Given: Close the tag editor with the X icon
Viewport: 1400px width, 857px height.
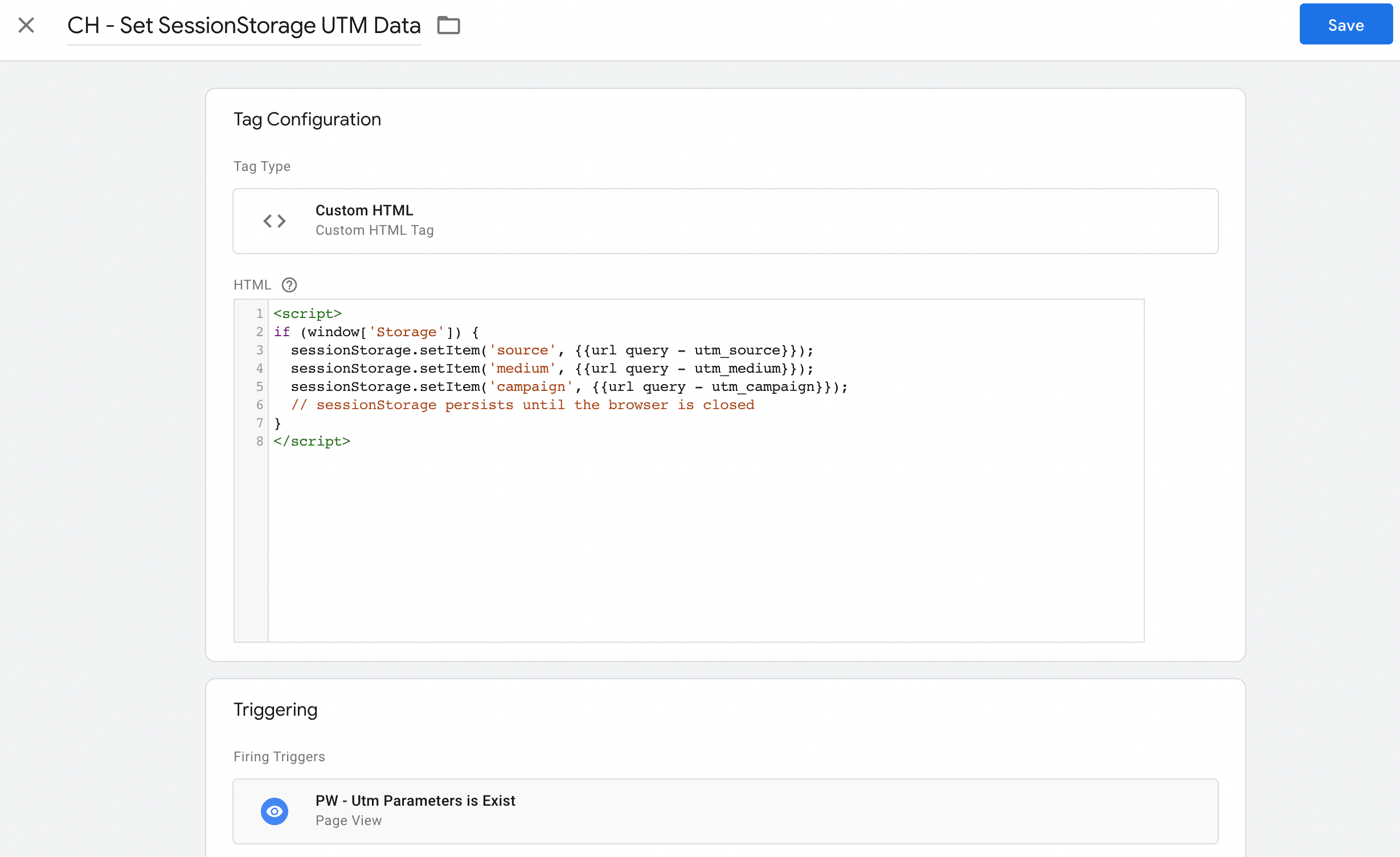Looking at the screenshot, I should pyautogui.click(x=25, y=25).
